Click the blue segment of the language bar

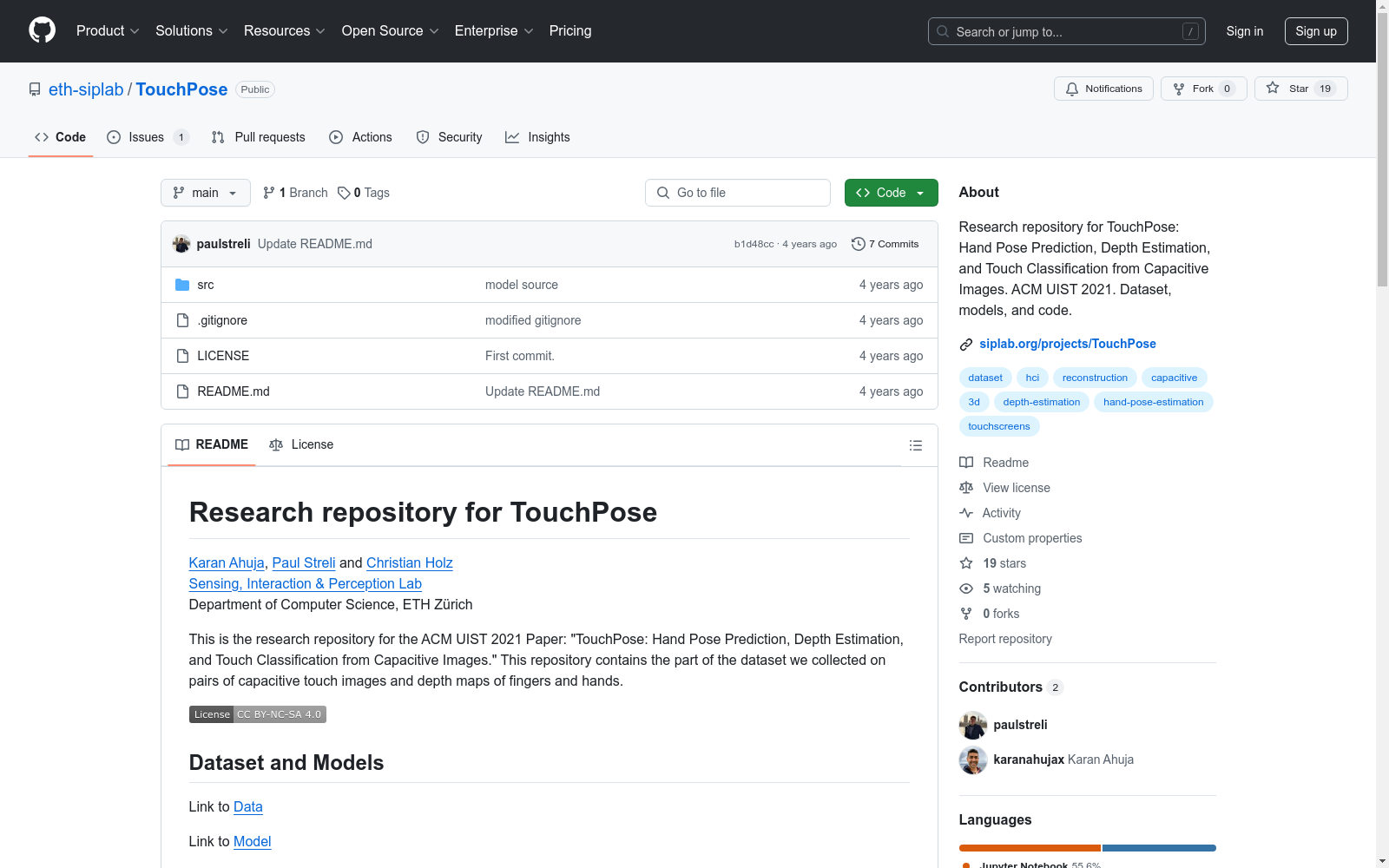pos(1159,848)
